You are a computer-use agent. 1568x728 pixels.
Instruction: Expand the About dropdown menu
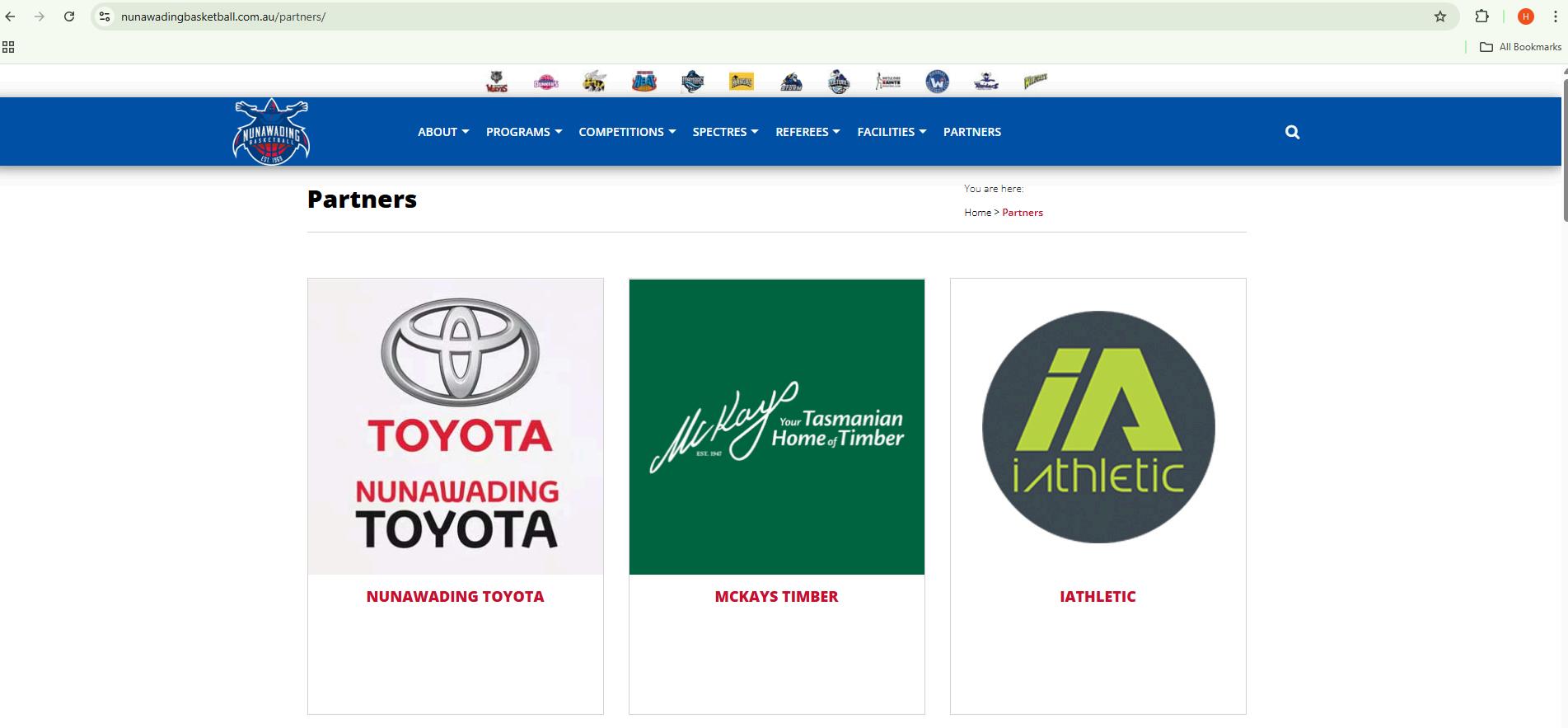click(x=443, y=132)
